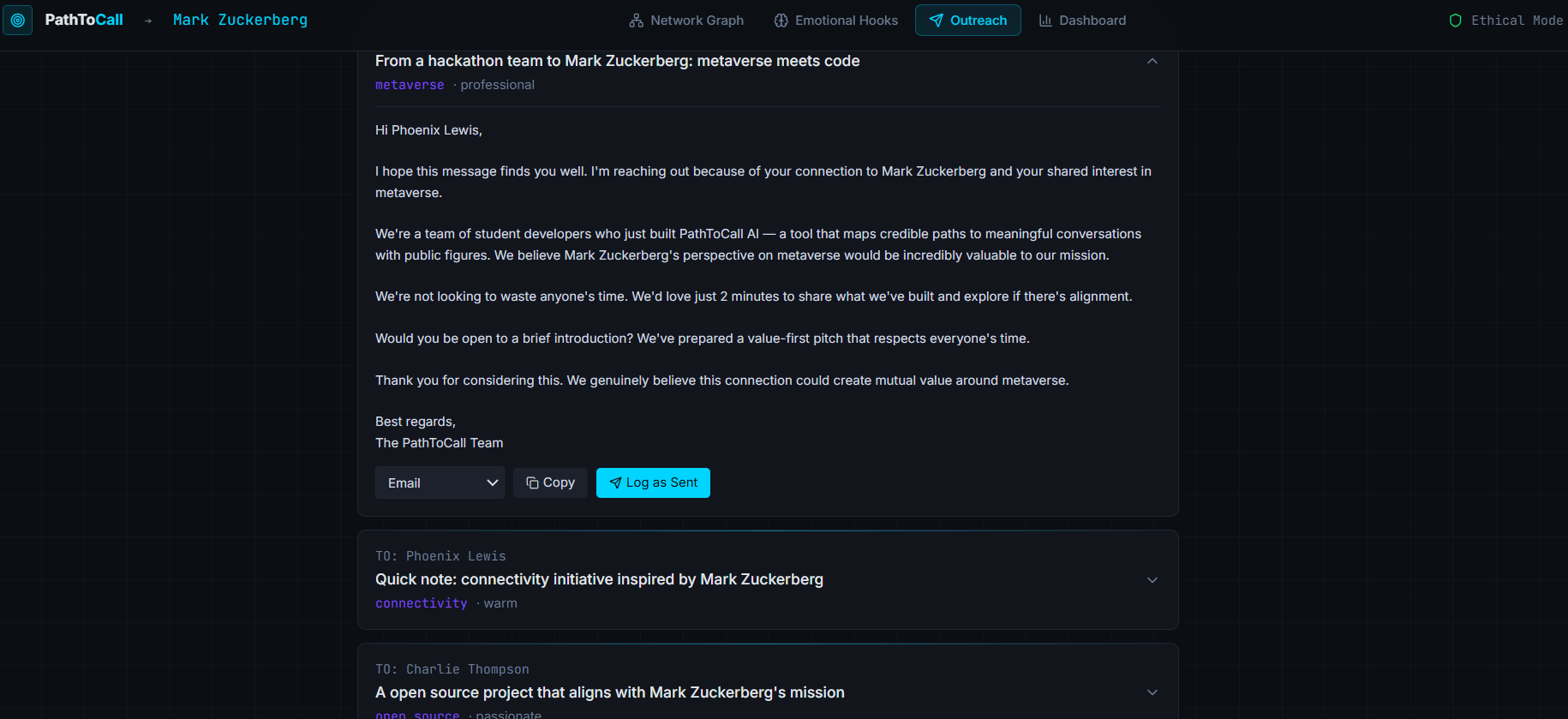Click the 'connectivity' tag label
Image resolution: width=1568 pixels, height=719 pixels.
click(422, 603)
